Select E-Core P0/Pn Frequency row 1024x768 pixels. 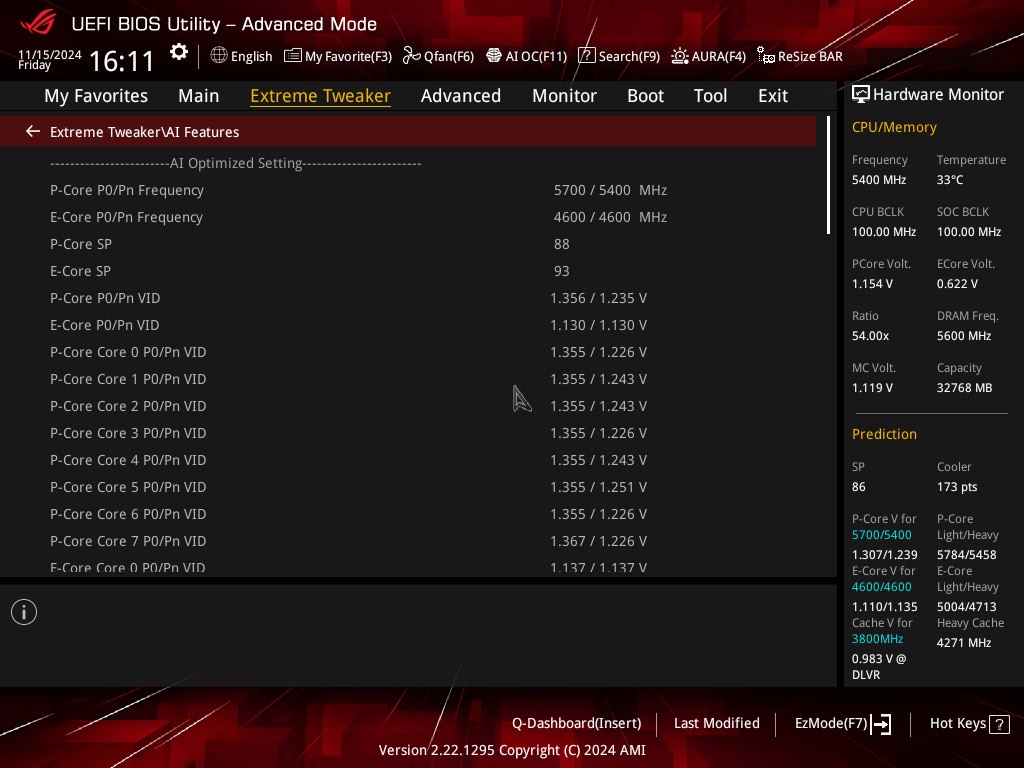pyautogui.click(x=408, y=217)
